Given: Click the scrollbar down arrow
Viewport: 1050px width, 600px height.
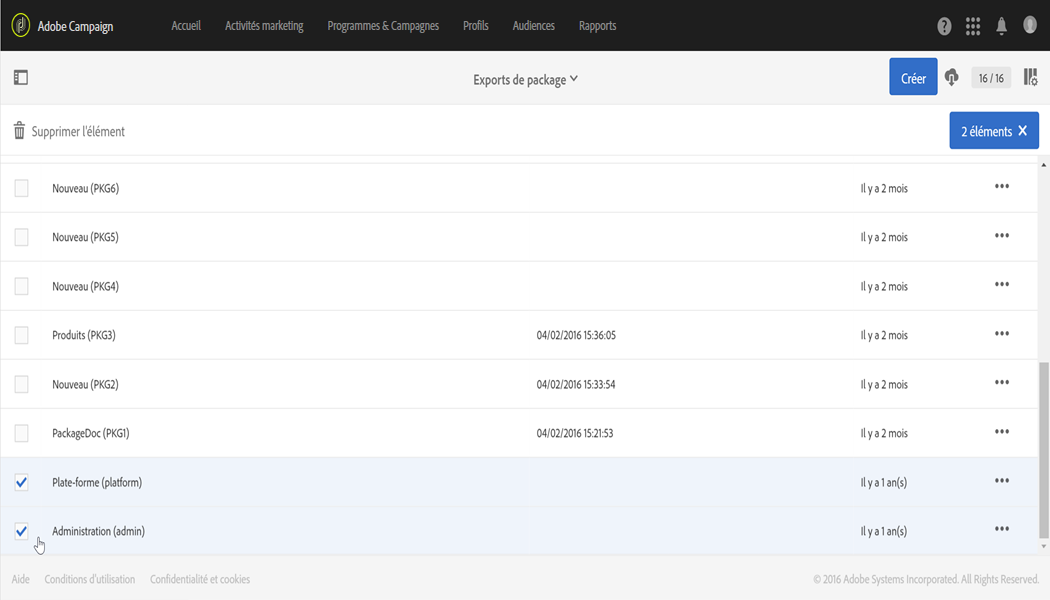Looking at the screenshot, I should tap(1043, 546).
